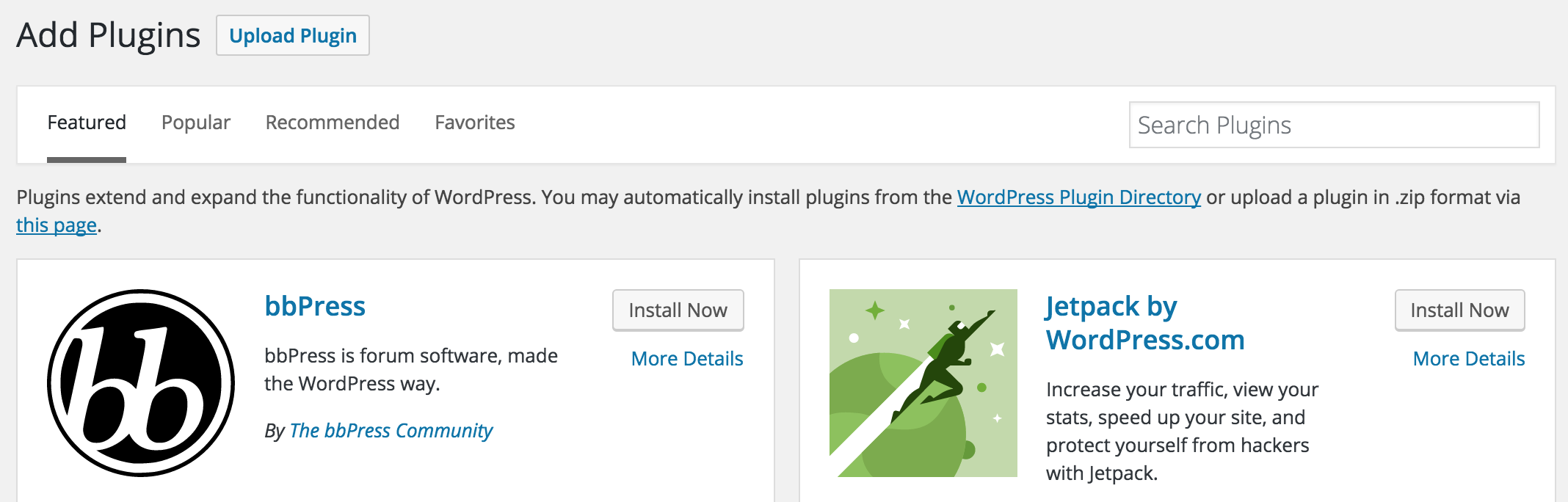Switch to the Featured tab

pos(87,123)
